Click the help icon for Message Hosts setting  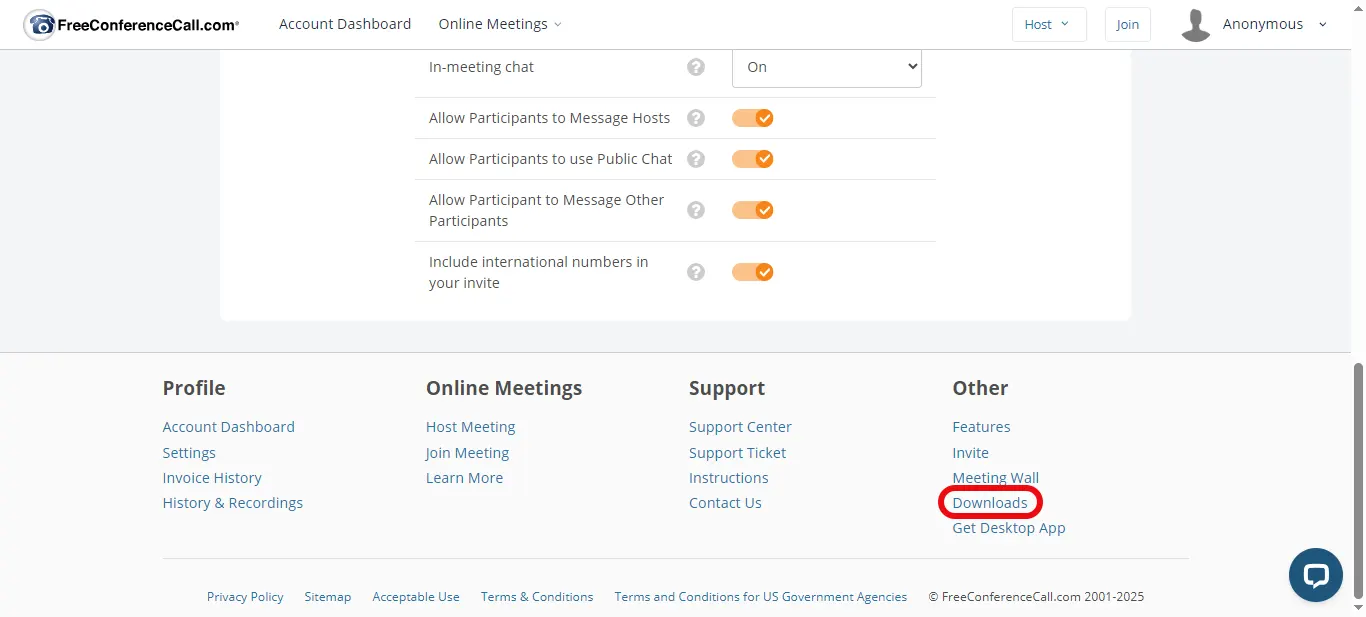point(696,118)
